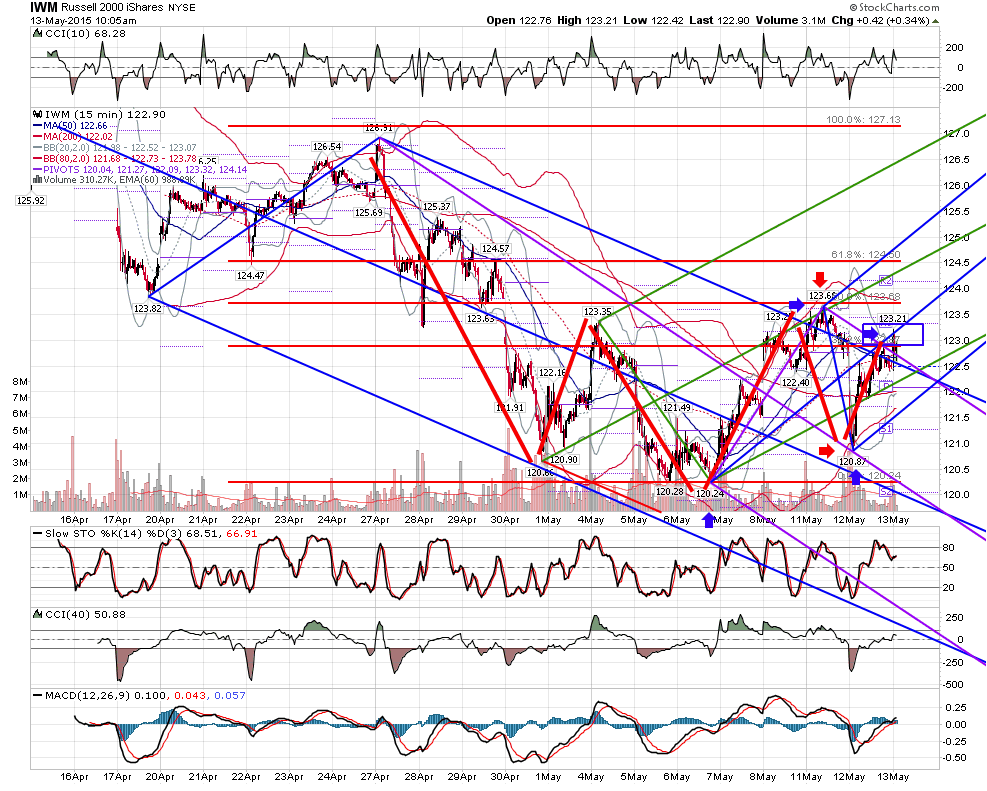Click the 123.35 price peak label
The image size is (987, 791).
pos(597,311)
